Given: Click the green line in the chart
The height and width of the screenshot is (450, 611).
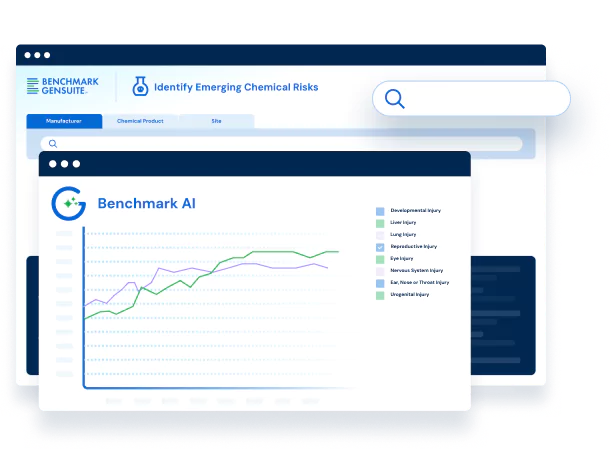Looking at the screenshot, I should (273, 252).
